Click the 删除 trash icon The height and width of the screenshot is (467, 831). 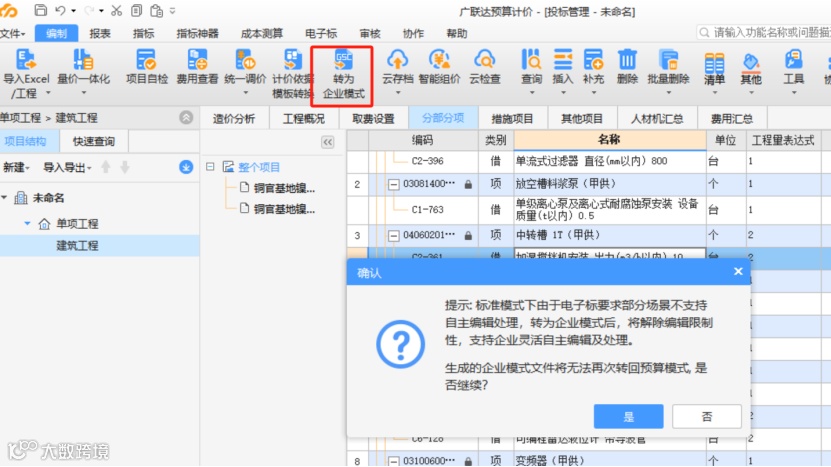click(x=627, y=59)
